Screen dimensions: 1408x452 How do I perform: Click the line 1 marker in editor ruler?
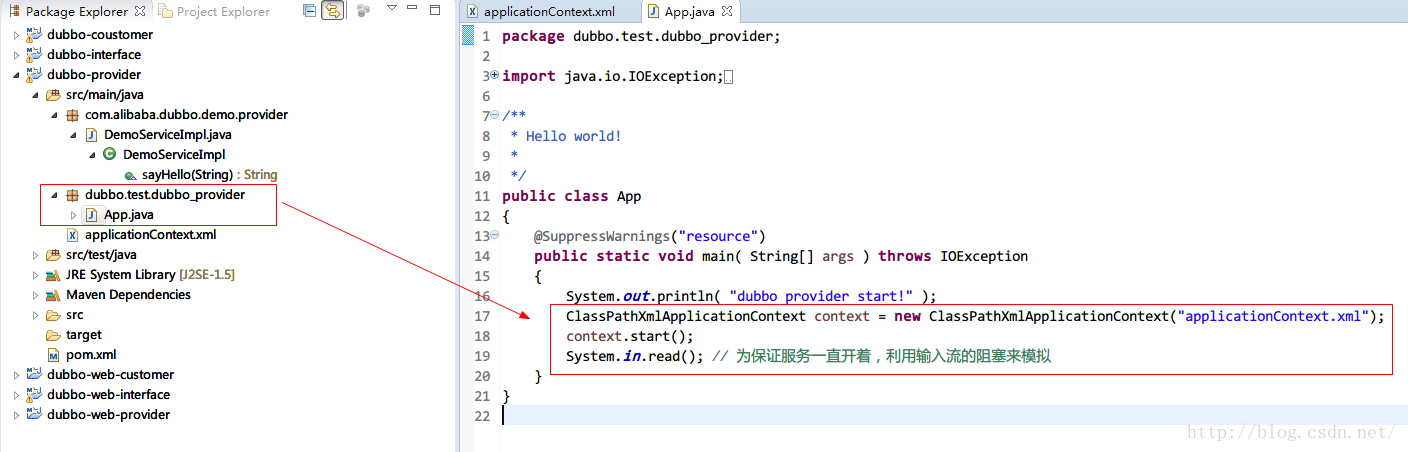point(467,36)
